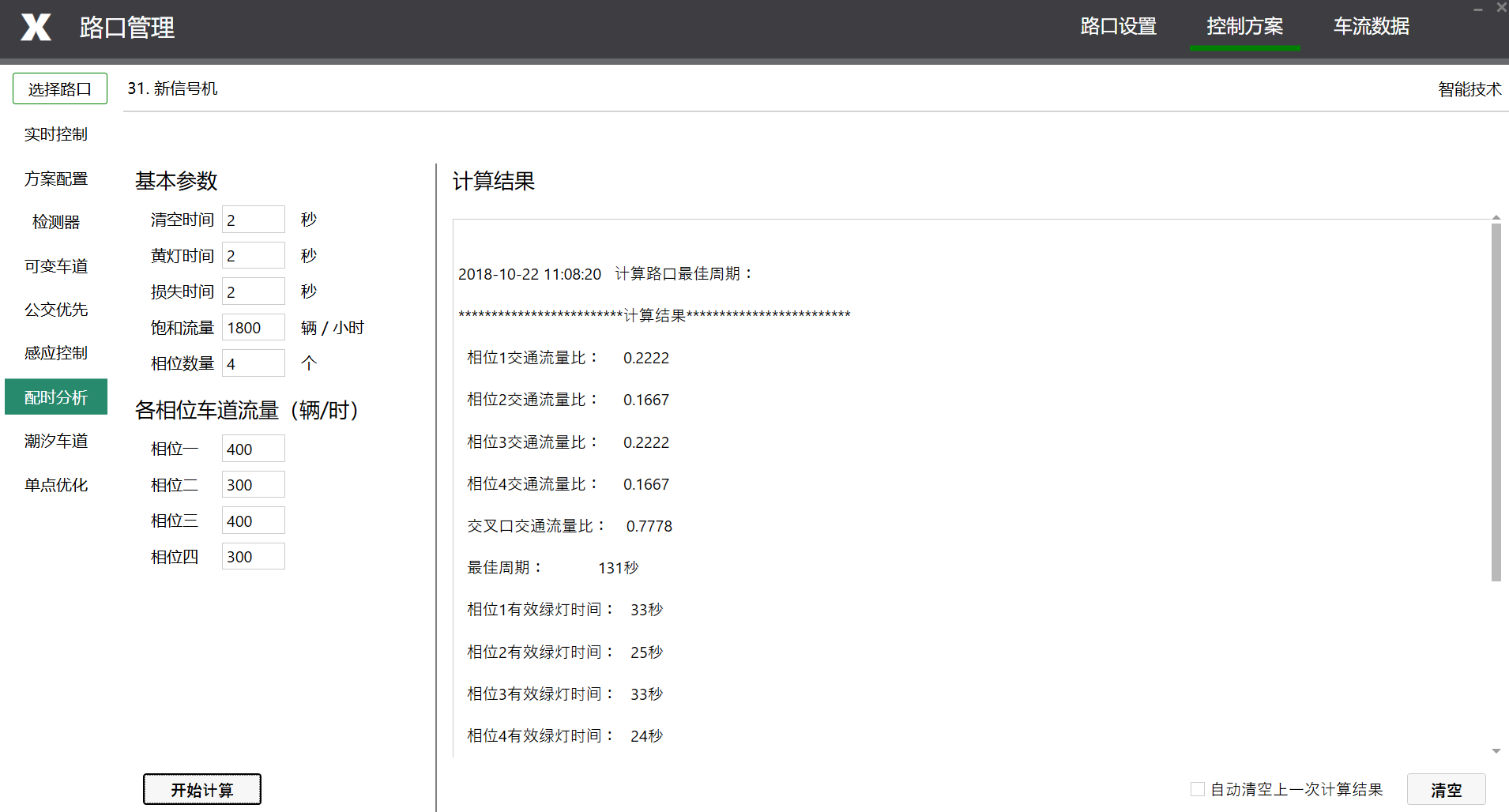The image size is (1509, 812).
Task: Click the 选择路口 button
Action: pyautogui.click(x=60, y=88)
